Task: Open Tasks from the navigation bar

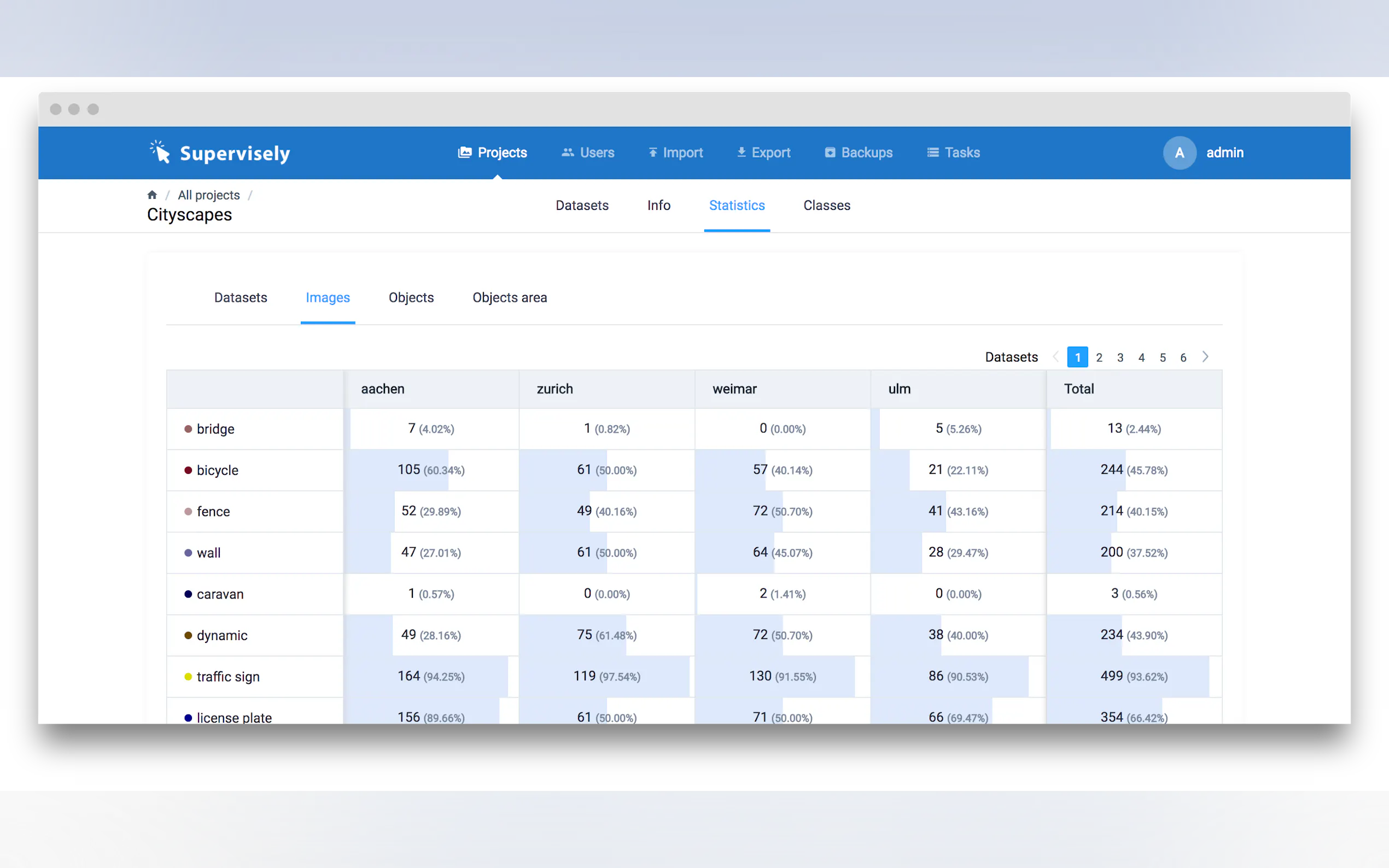Action: tap(953, 153)
